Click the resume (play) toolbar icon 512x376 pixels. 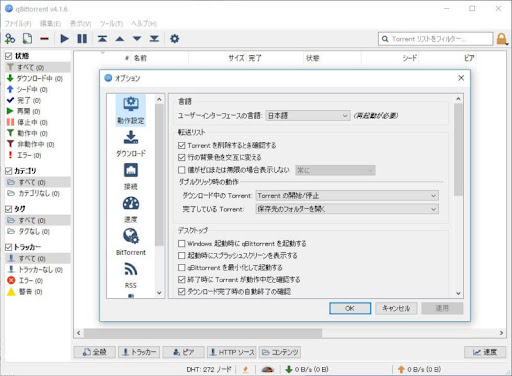65,39
